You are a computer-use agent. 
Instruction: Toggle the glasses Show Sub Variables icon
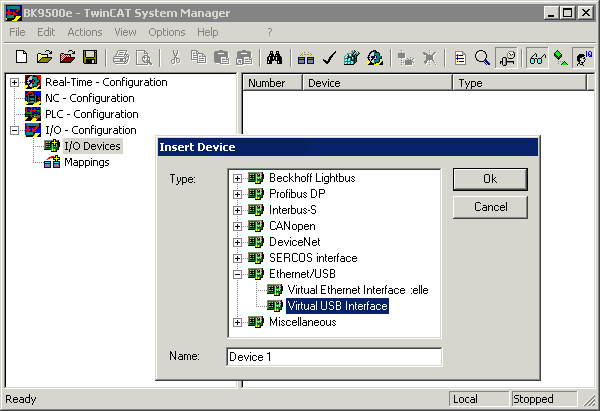tap(537, 58)
